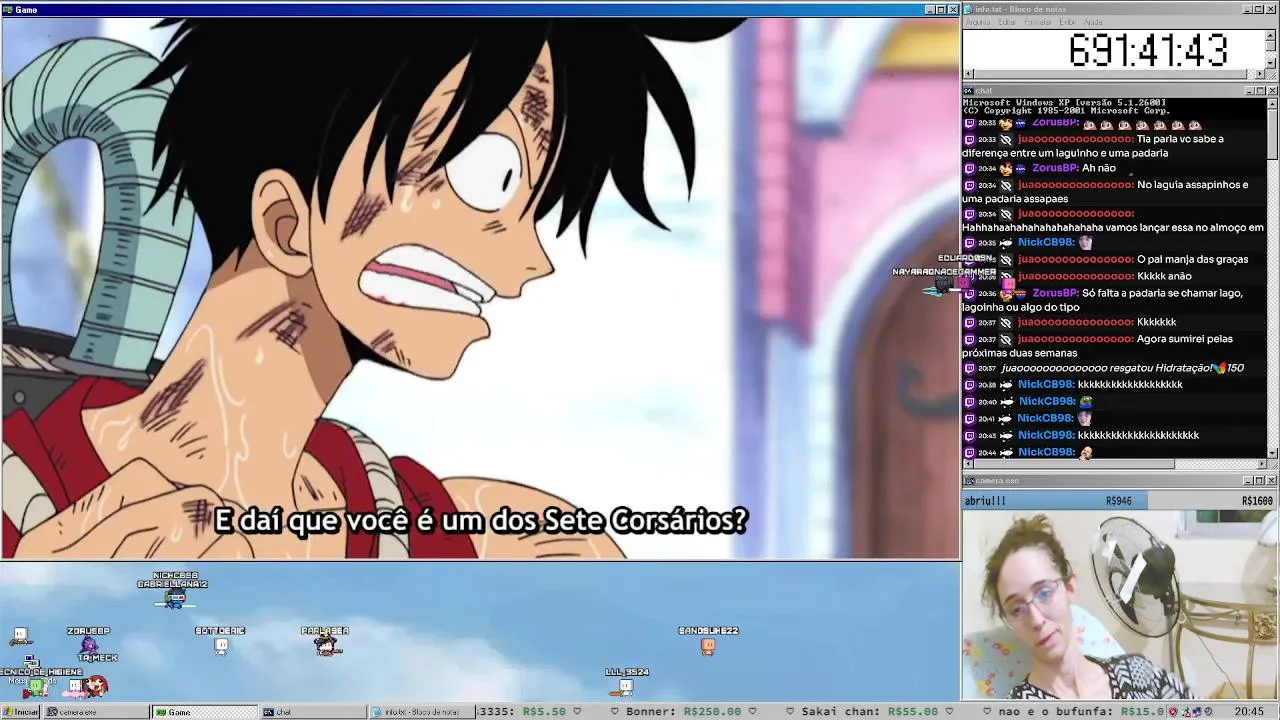Minimize the Game window
This screenshot has width=1280, height=720.
click(x=929, y=9)
